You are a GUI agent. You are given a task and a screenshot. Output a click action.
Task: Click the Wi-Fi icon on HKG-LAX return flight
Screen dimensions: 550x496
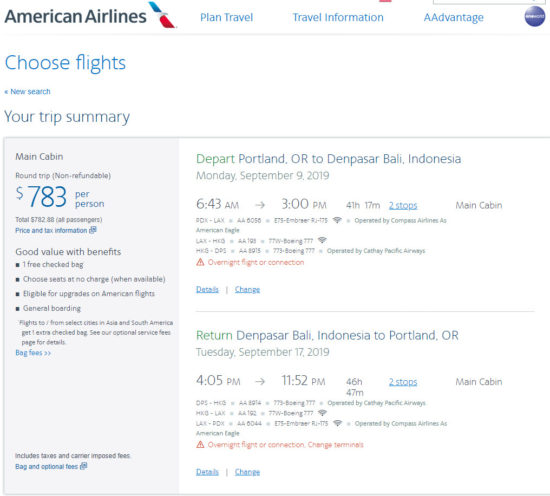click(322, 413)
